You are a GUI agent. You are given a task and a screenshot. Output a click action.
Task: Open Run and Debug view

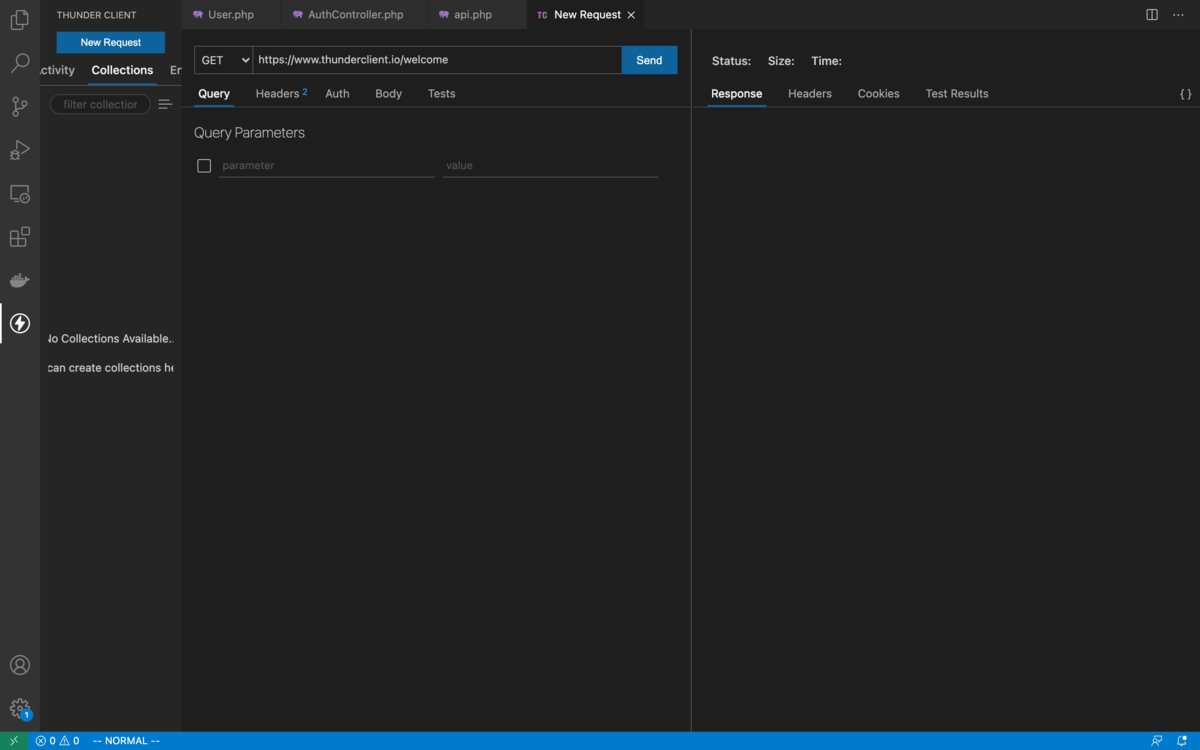coord(19,150)
